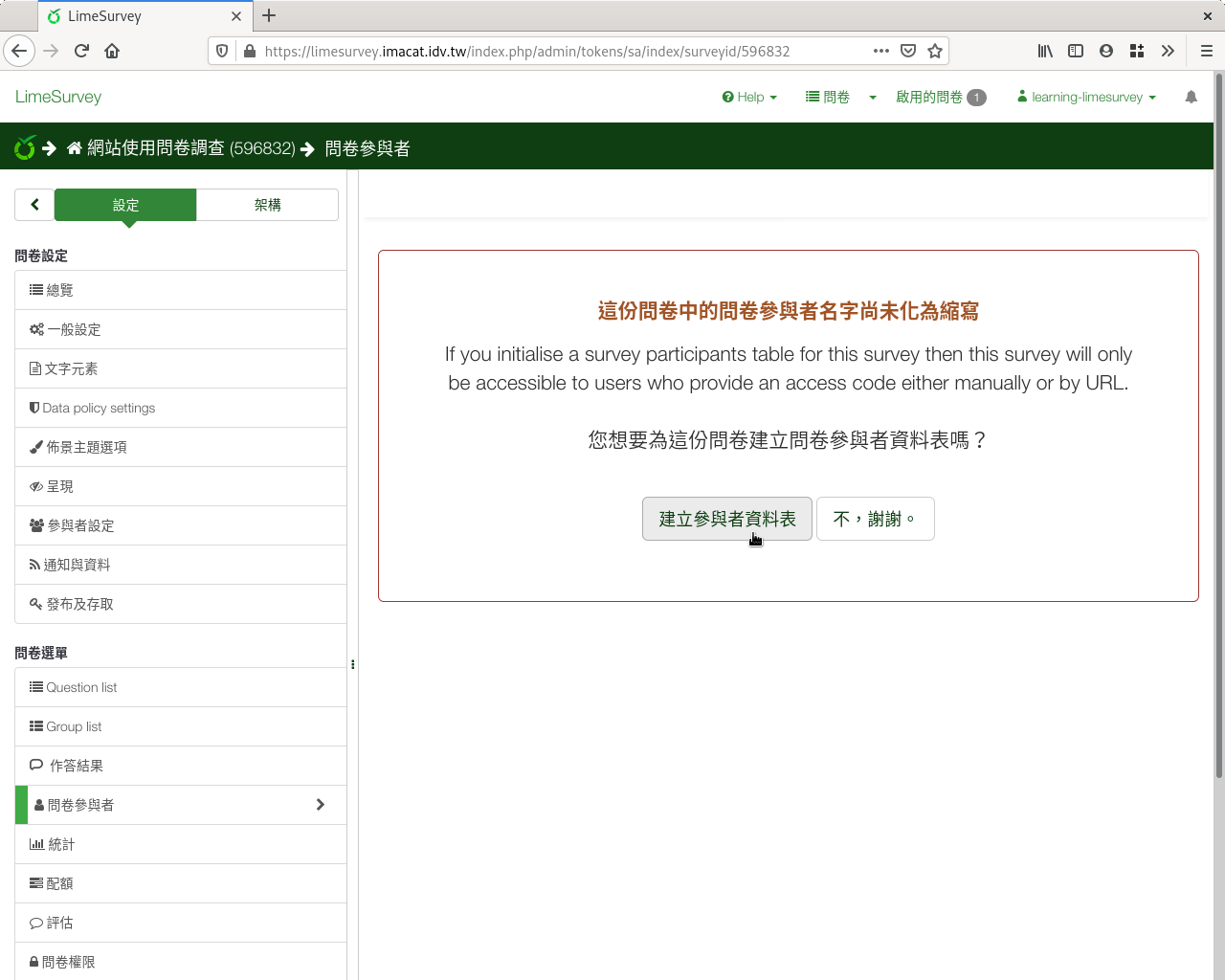Open 呈現 presentation settings
The height and width of the screenshot is (980, 1225).
pos(181,486)
